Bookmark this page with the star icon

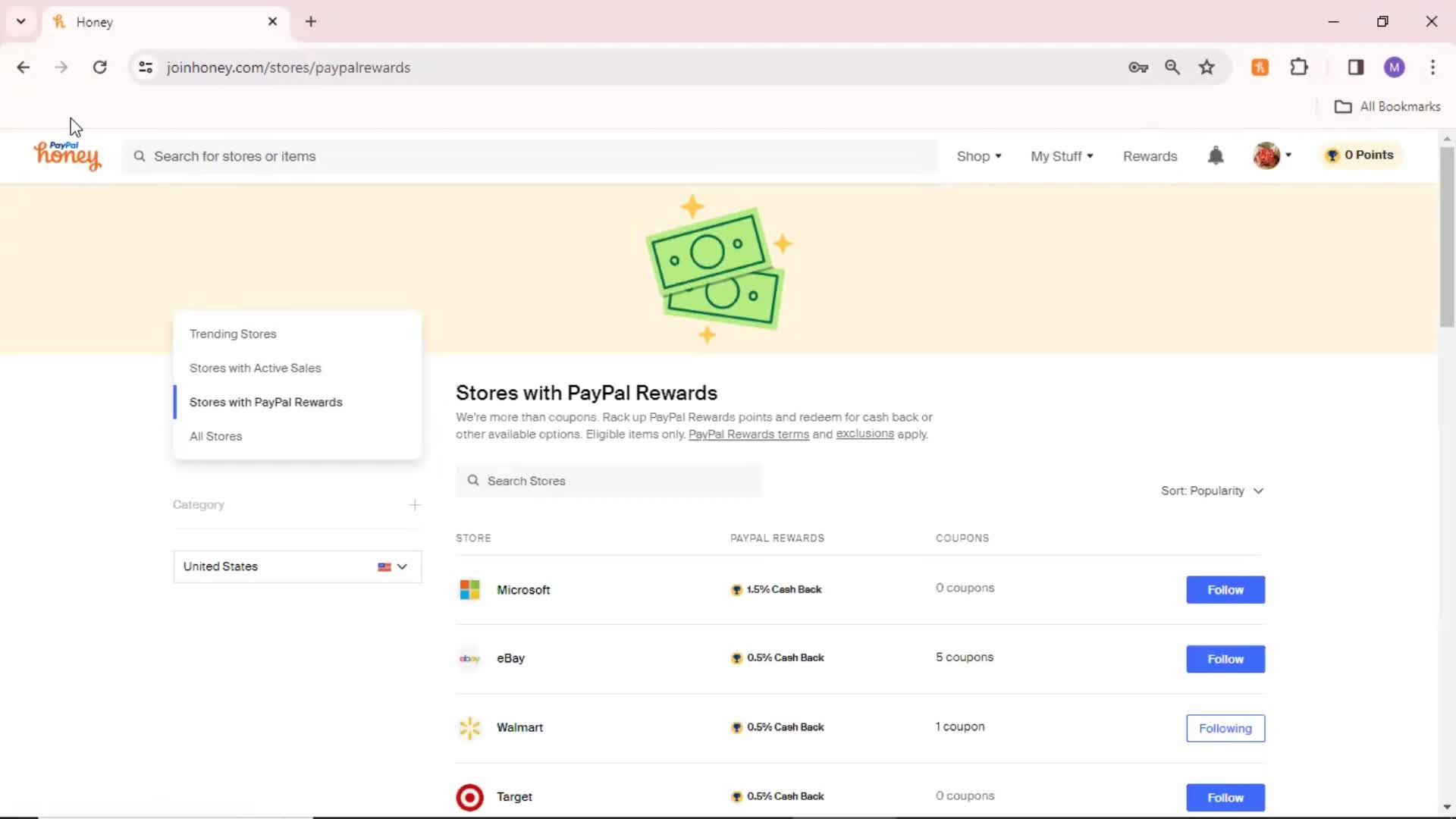pos(1207,67)
